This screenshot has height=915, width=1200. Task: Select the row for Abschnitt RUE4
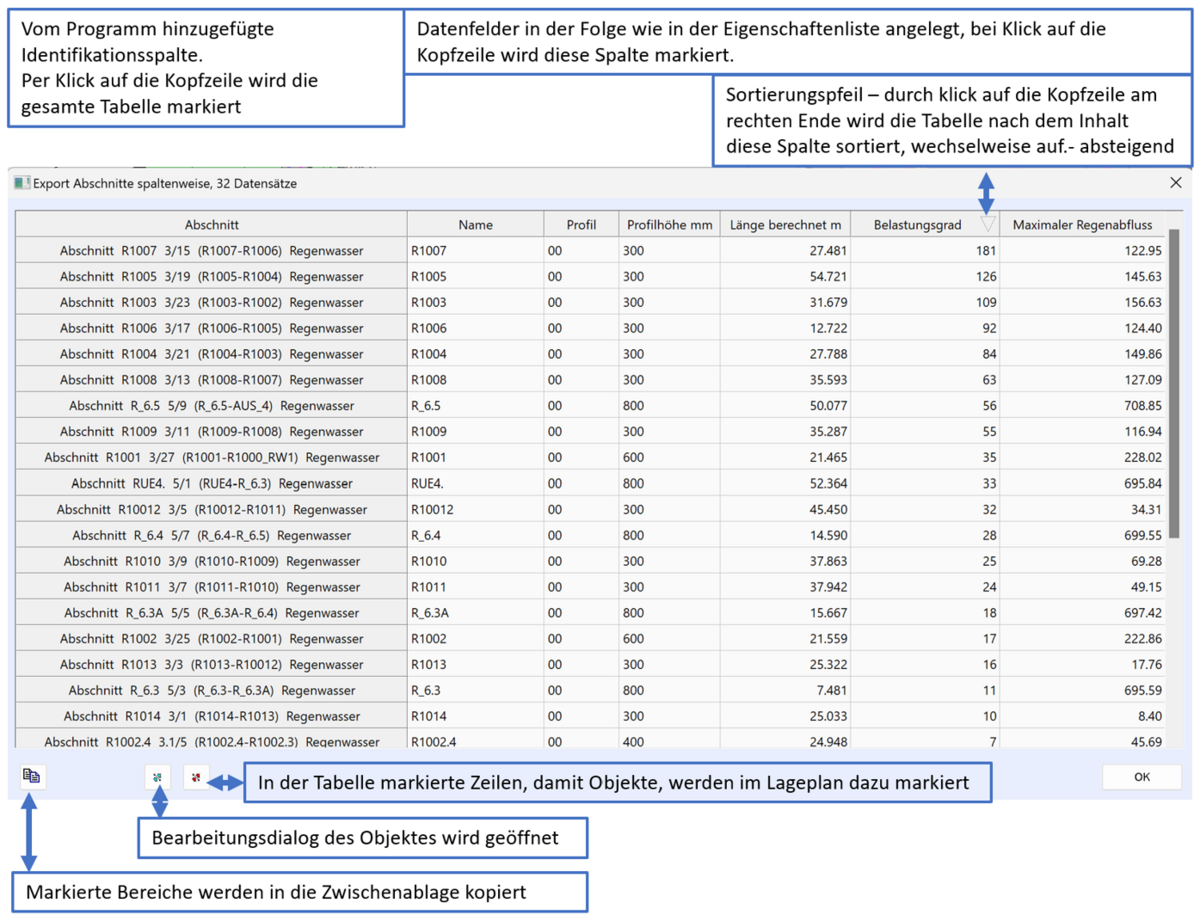tap(210, 484)
